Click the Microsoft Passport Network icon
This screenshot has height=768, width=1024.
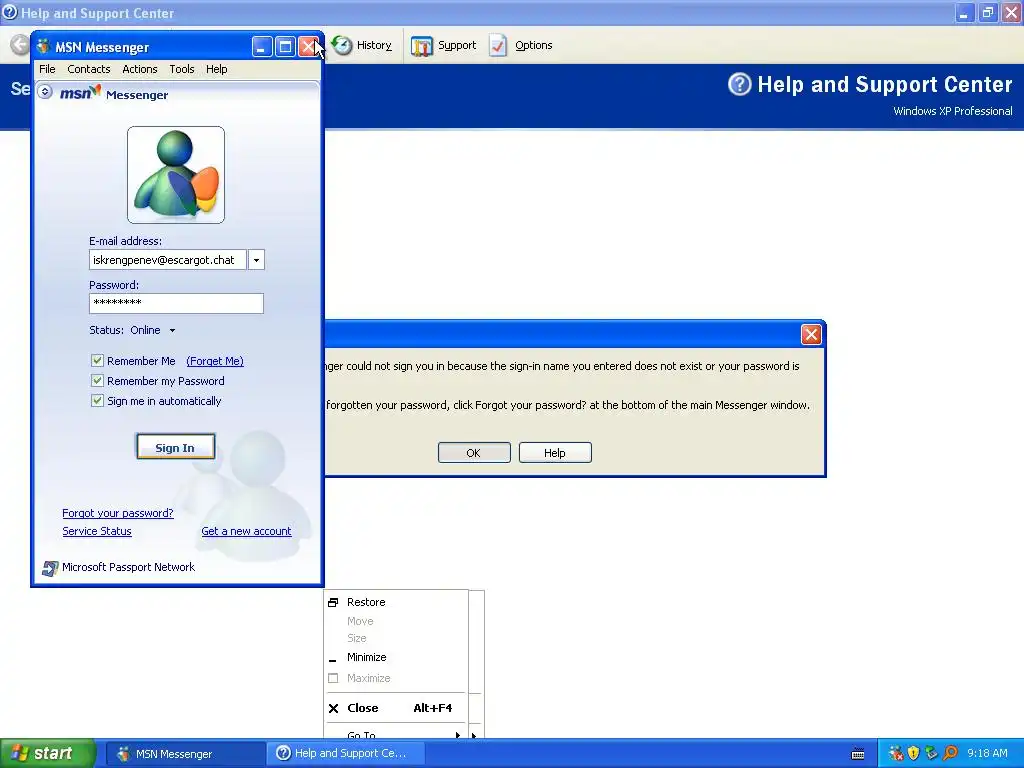click(50, 568)
